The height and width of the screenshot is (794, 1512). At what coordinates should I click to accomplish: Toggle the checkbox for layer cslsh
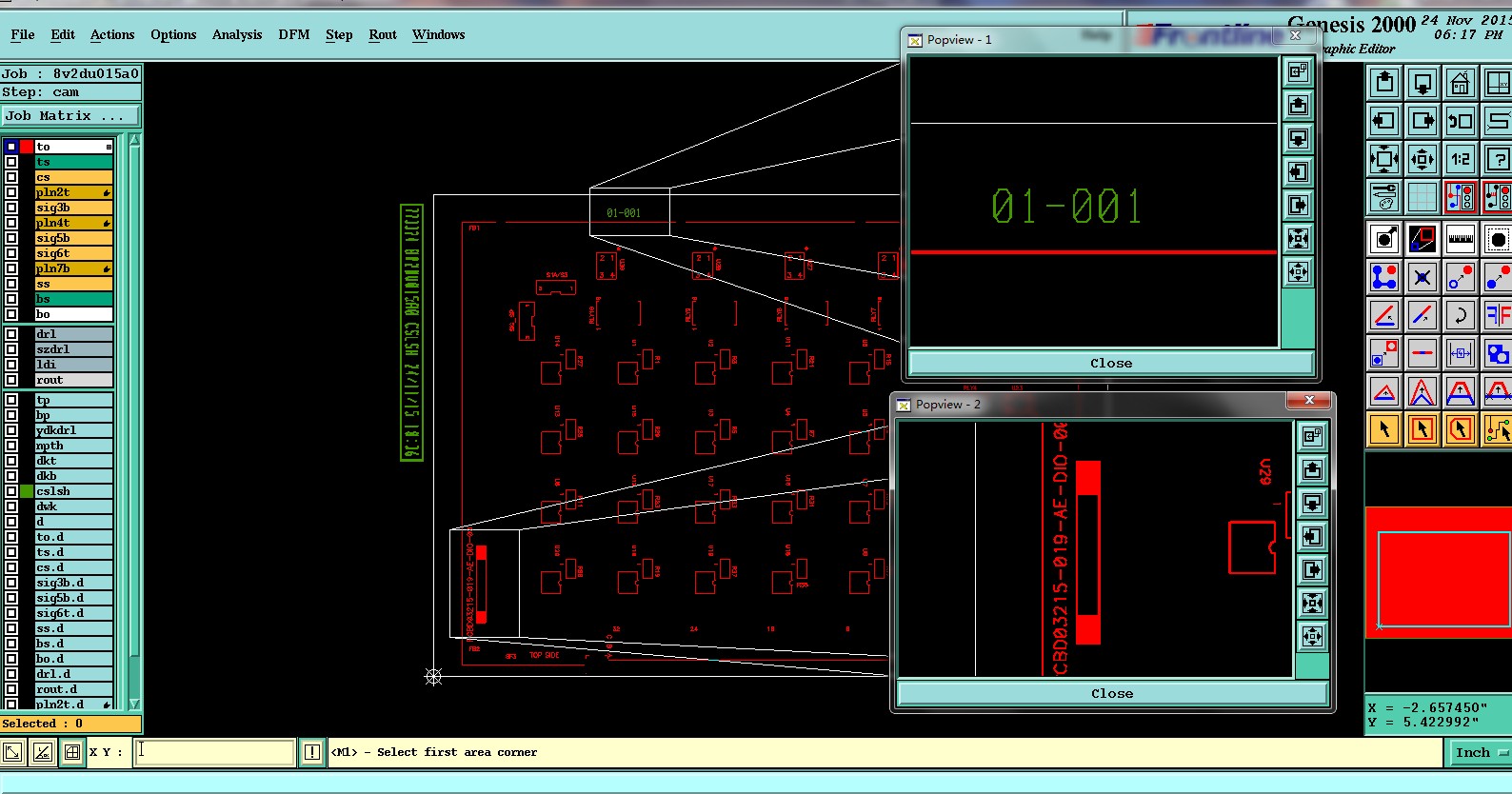coord(11,491)
